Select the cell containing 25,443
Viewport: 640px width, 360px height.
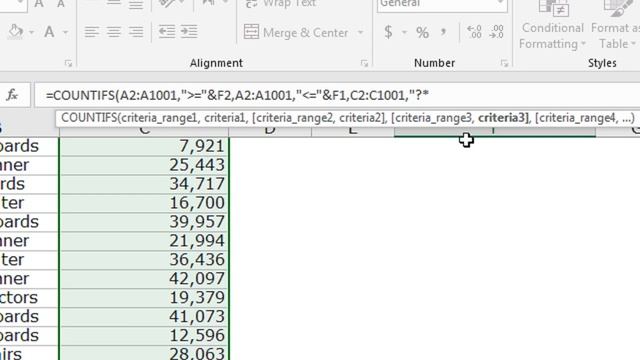144,165
